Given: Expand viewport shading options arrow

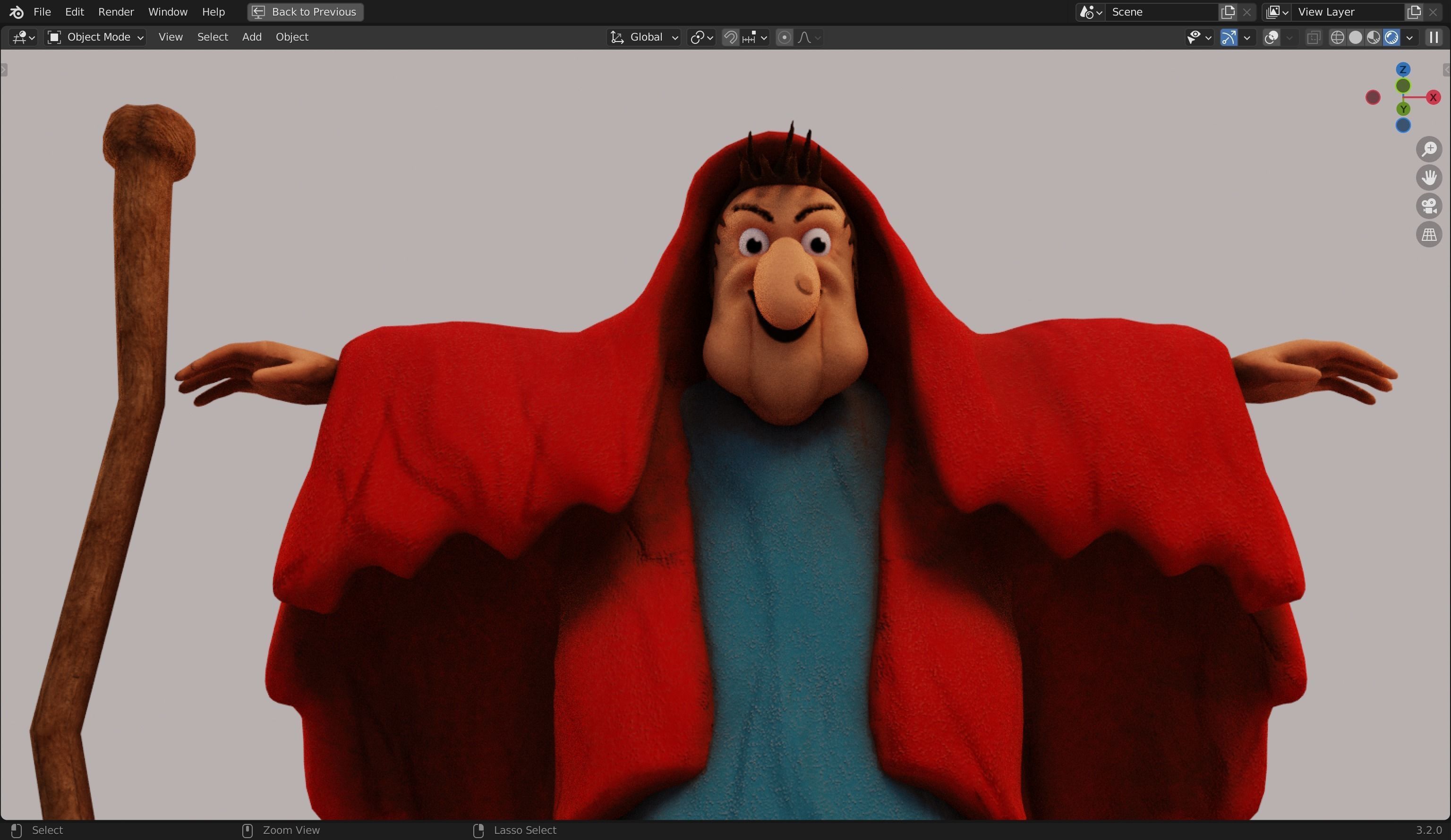Looking at the screenshot, I should (1409, 37).
